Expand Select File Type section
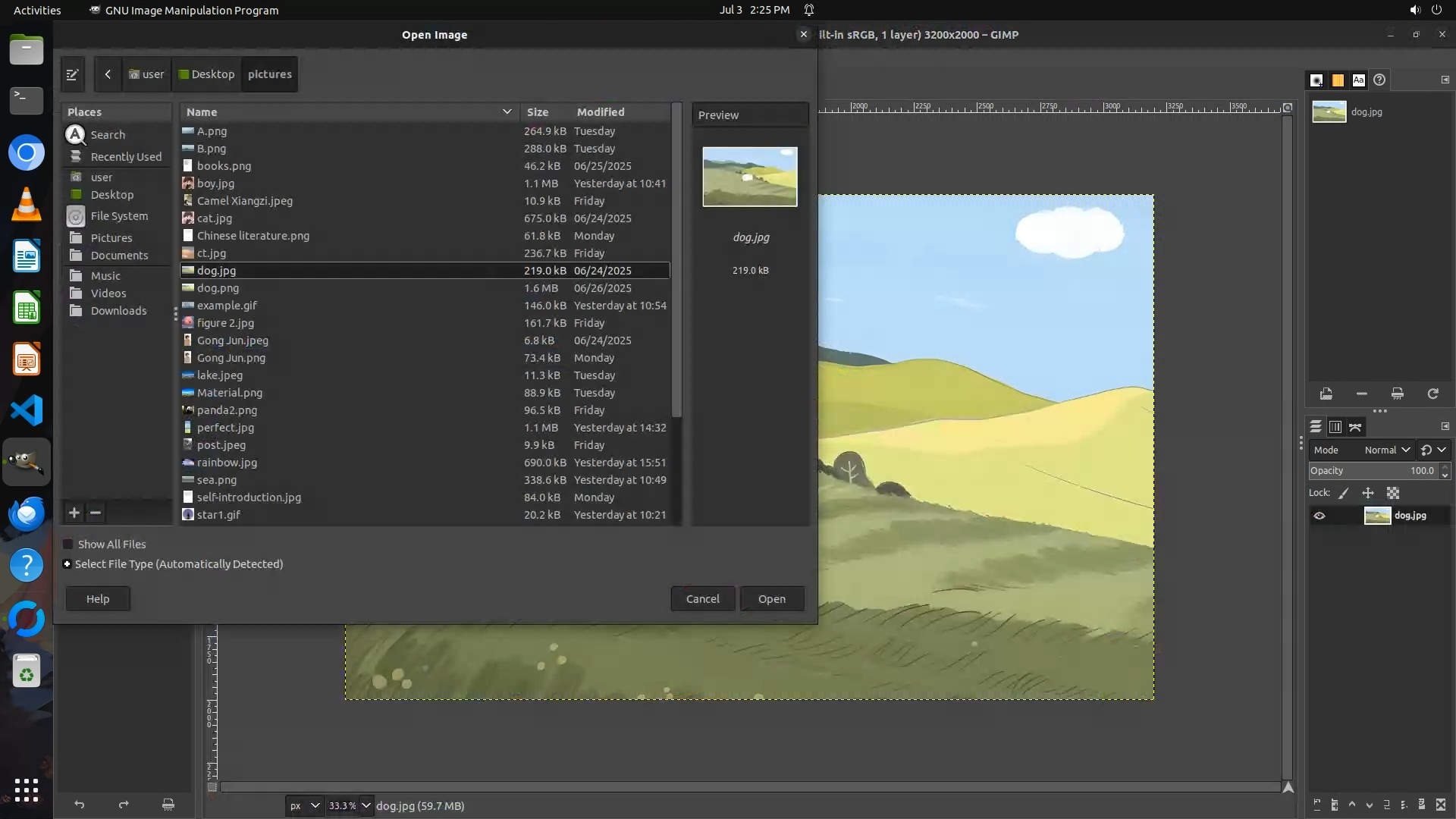This screenshot has width=1456, height=819. click(x=67, y=564)
